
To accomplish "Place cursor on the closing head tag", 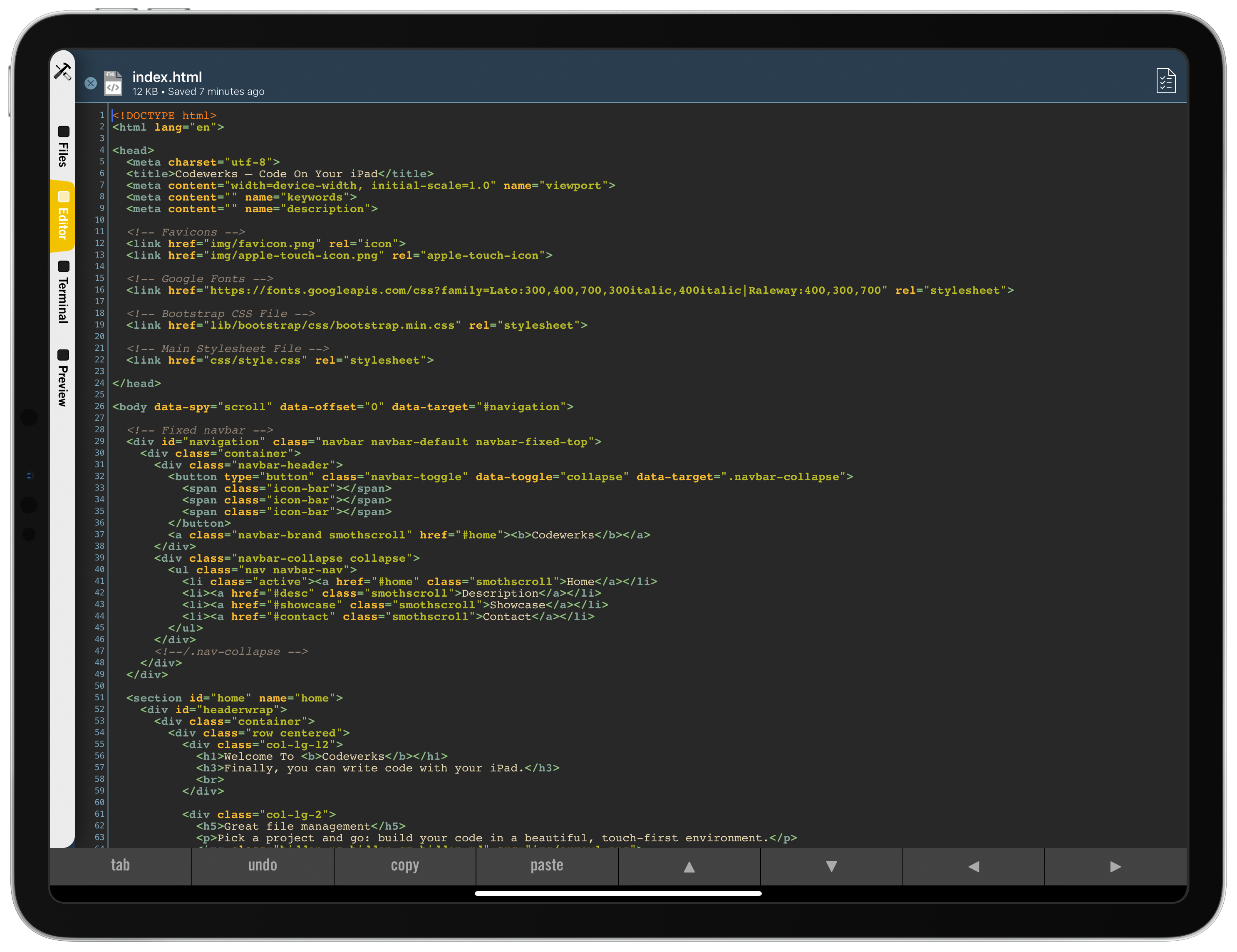I will [x=136, y=383].
